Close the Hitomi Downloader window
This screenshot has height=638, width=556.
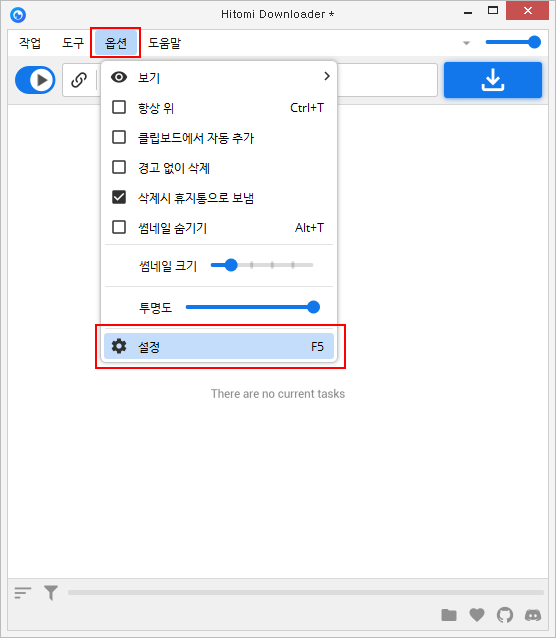[x=528, y=11]
